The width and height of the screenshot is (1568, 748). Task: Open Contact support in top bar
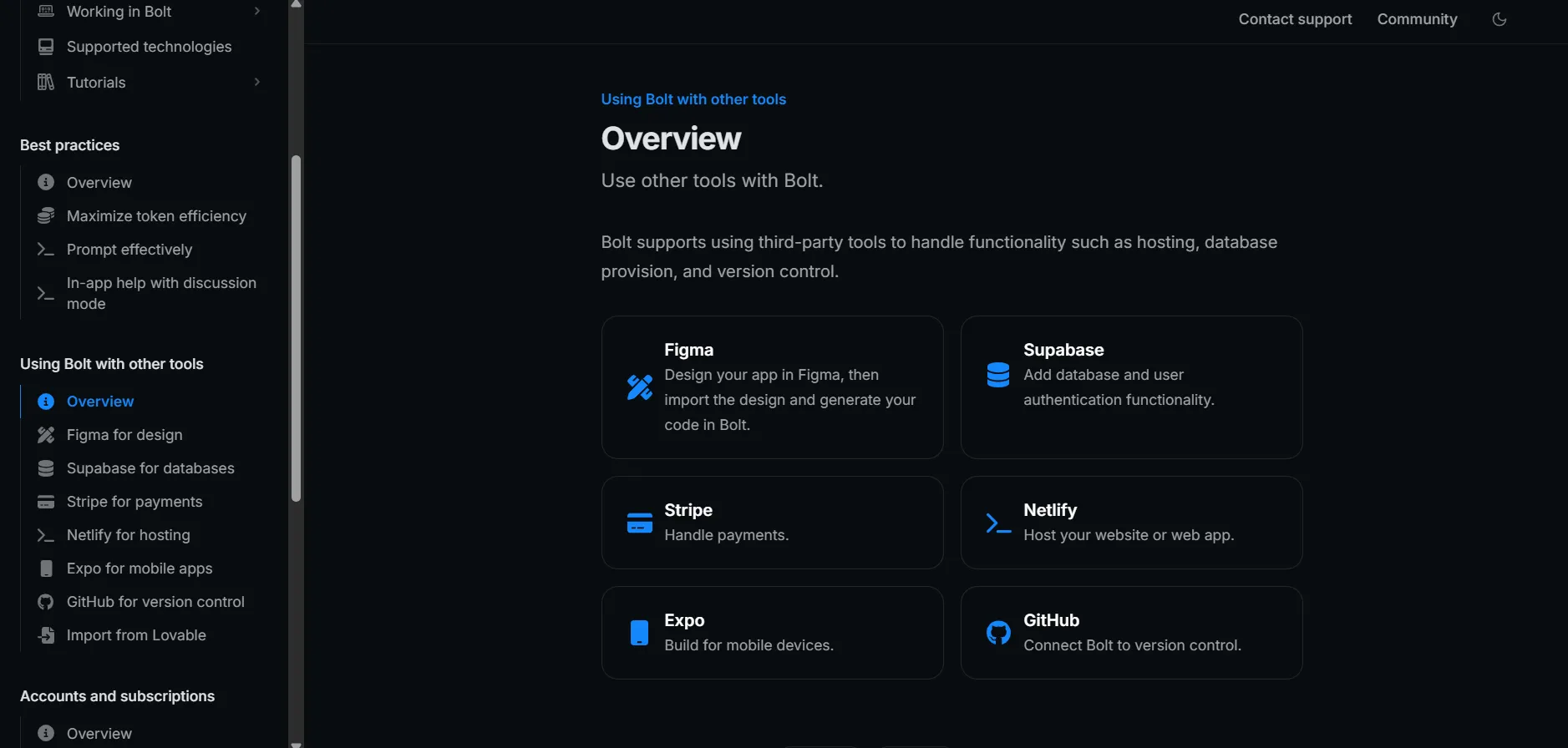pyautogui.click(x=1295, y=19)
